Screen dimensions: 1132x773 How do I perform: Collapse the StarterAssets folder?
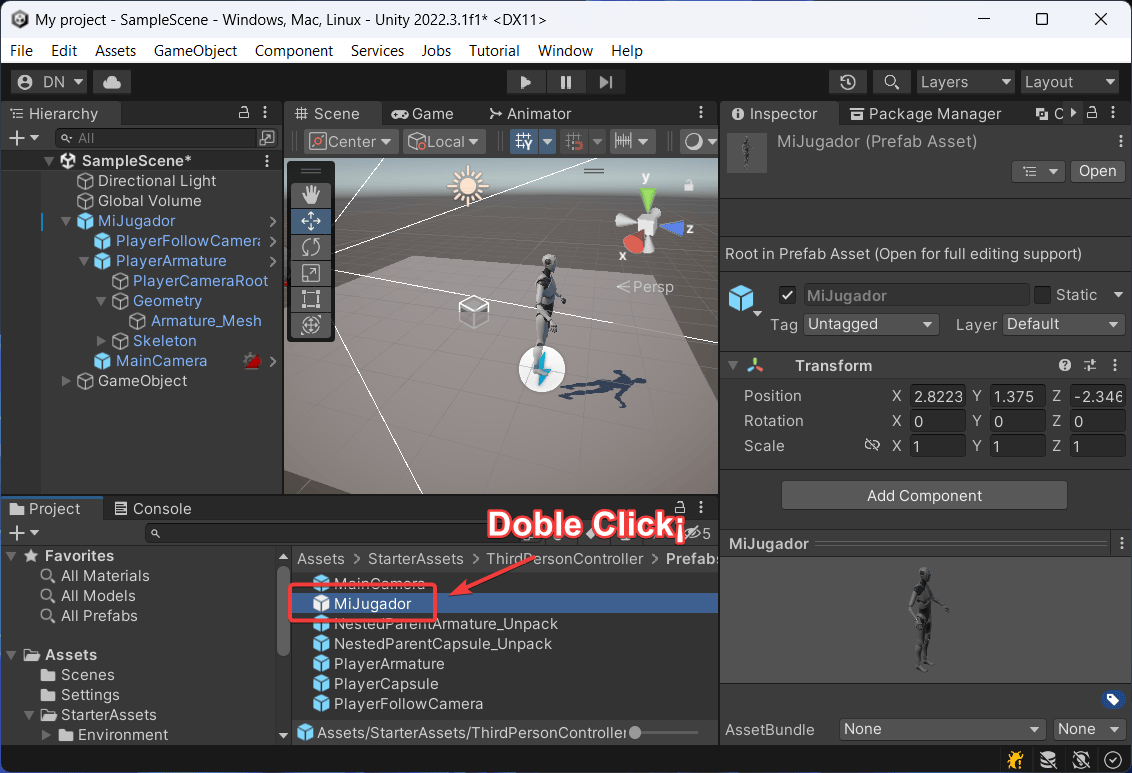click(29, 715)
